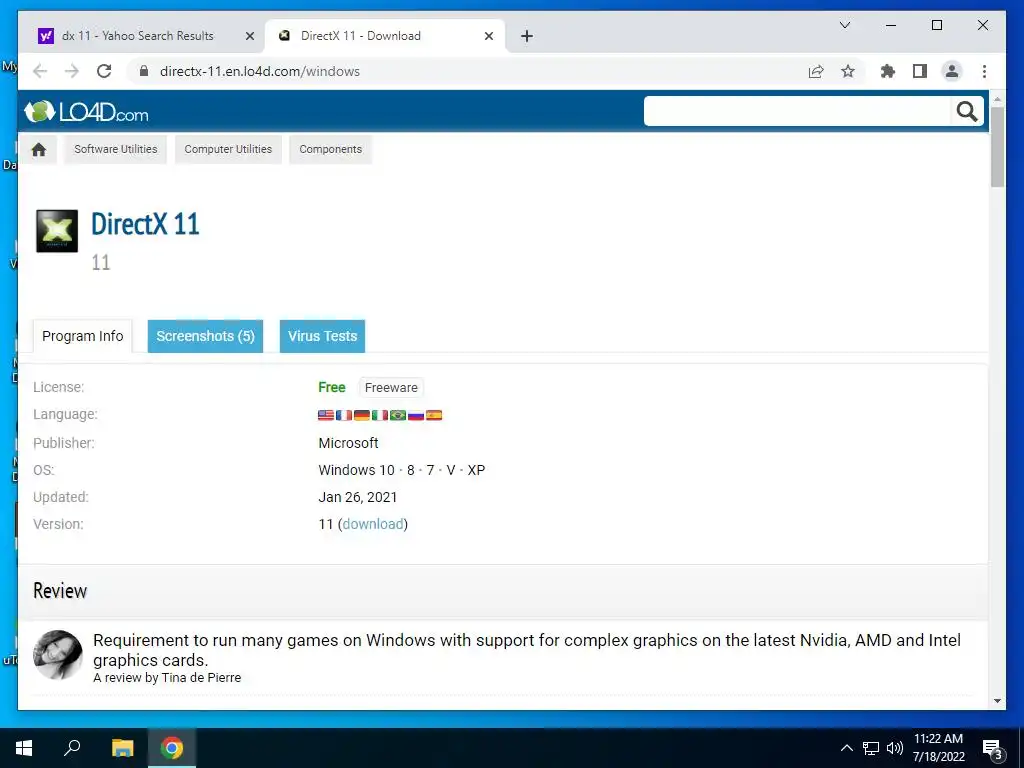The width and height of the screenshot is (1024, 768).
Task: Switch to the dx 11 Yahoo Search tab
Action: (138, 36)
